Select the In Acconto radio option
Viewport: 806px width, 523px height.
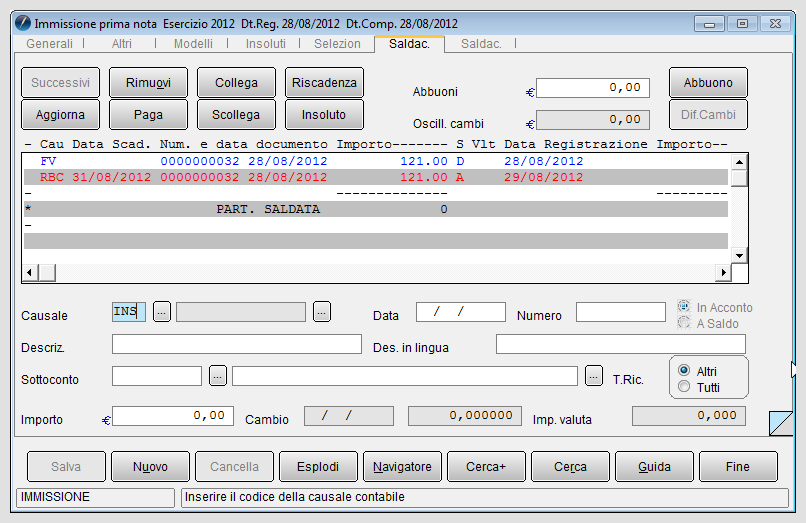click(684, 306)
